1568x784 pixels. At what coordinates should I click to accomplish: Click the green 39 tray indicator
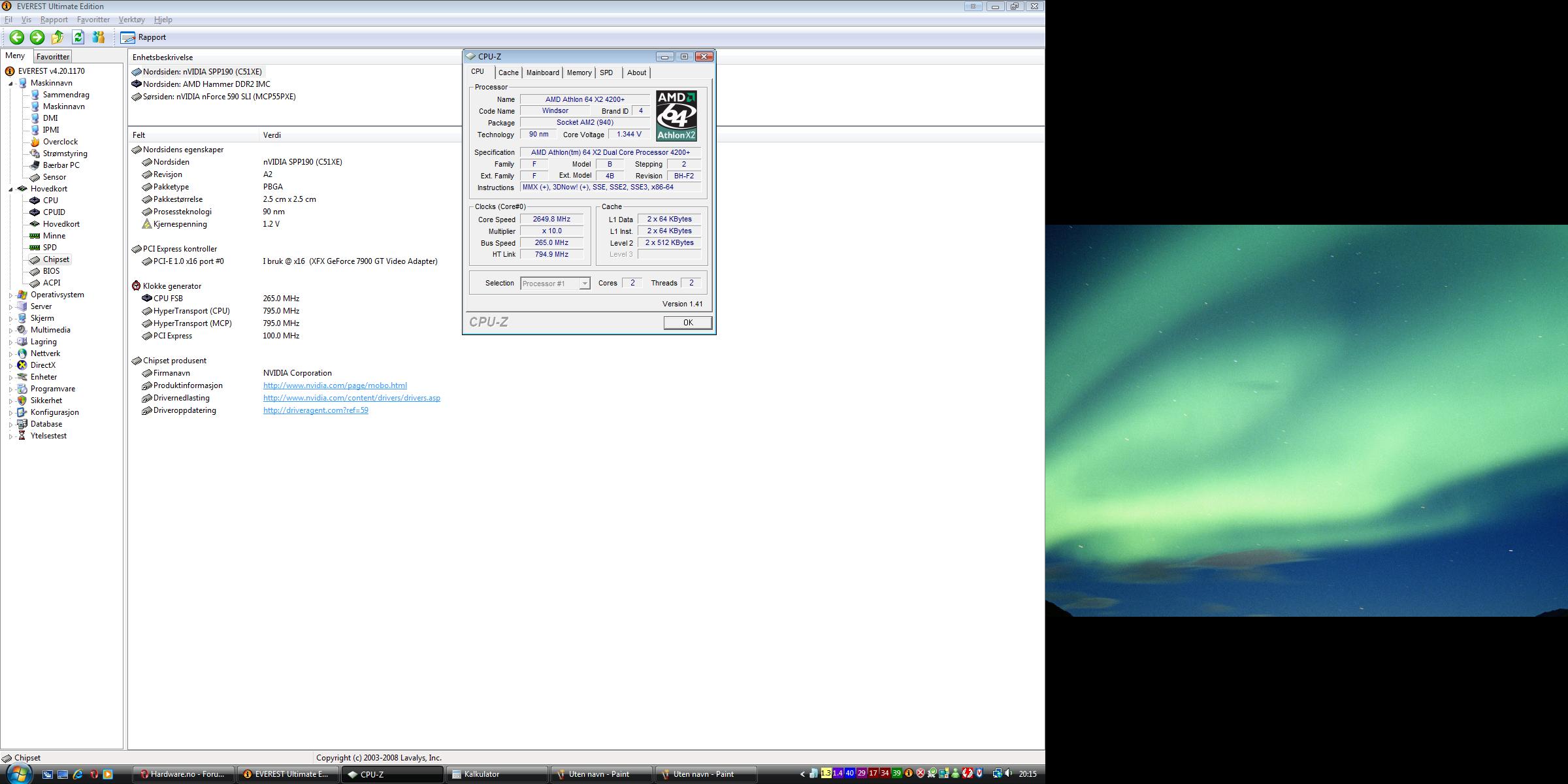coord(896,774)
